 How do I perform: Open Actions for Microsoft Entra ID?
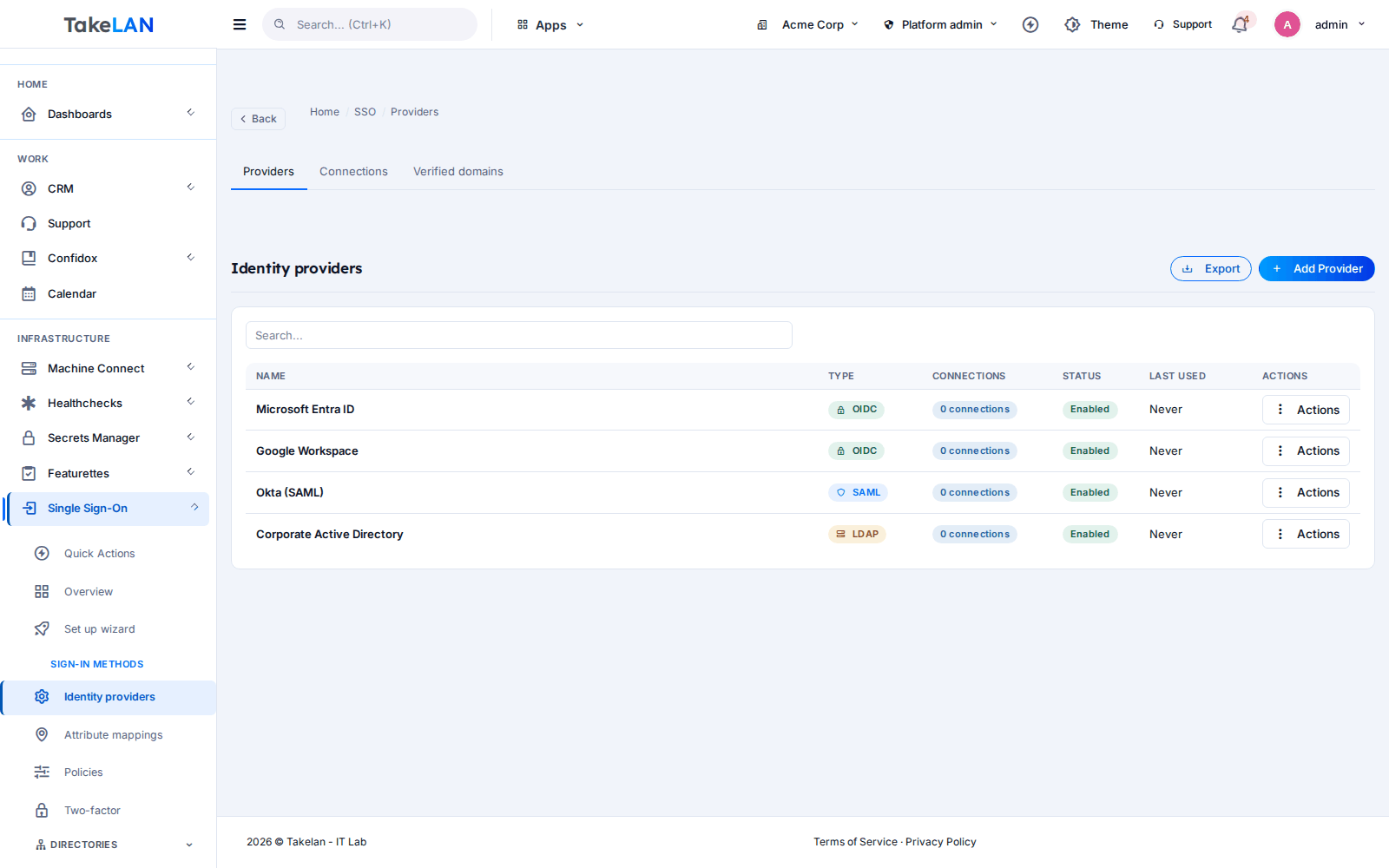(1306, 410)
